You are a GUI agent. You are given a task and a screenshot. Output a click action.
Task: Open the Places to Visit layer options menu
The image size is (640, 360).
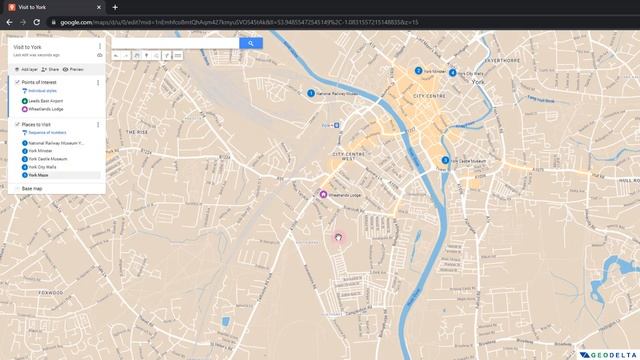tap(98, 124)
